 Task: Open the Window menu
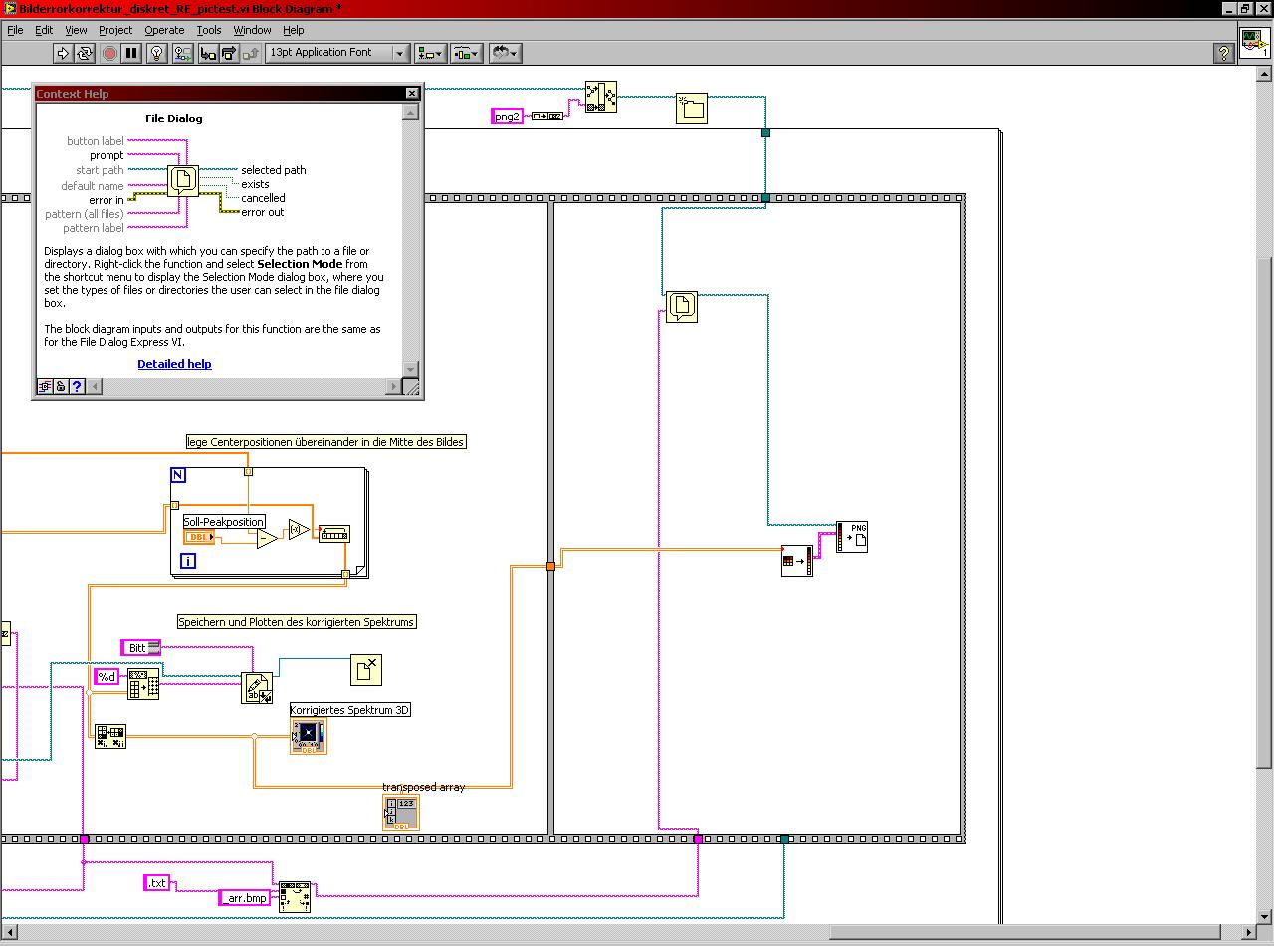tap(252, 30)
